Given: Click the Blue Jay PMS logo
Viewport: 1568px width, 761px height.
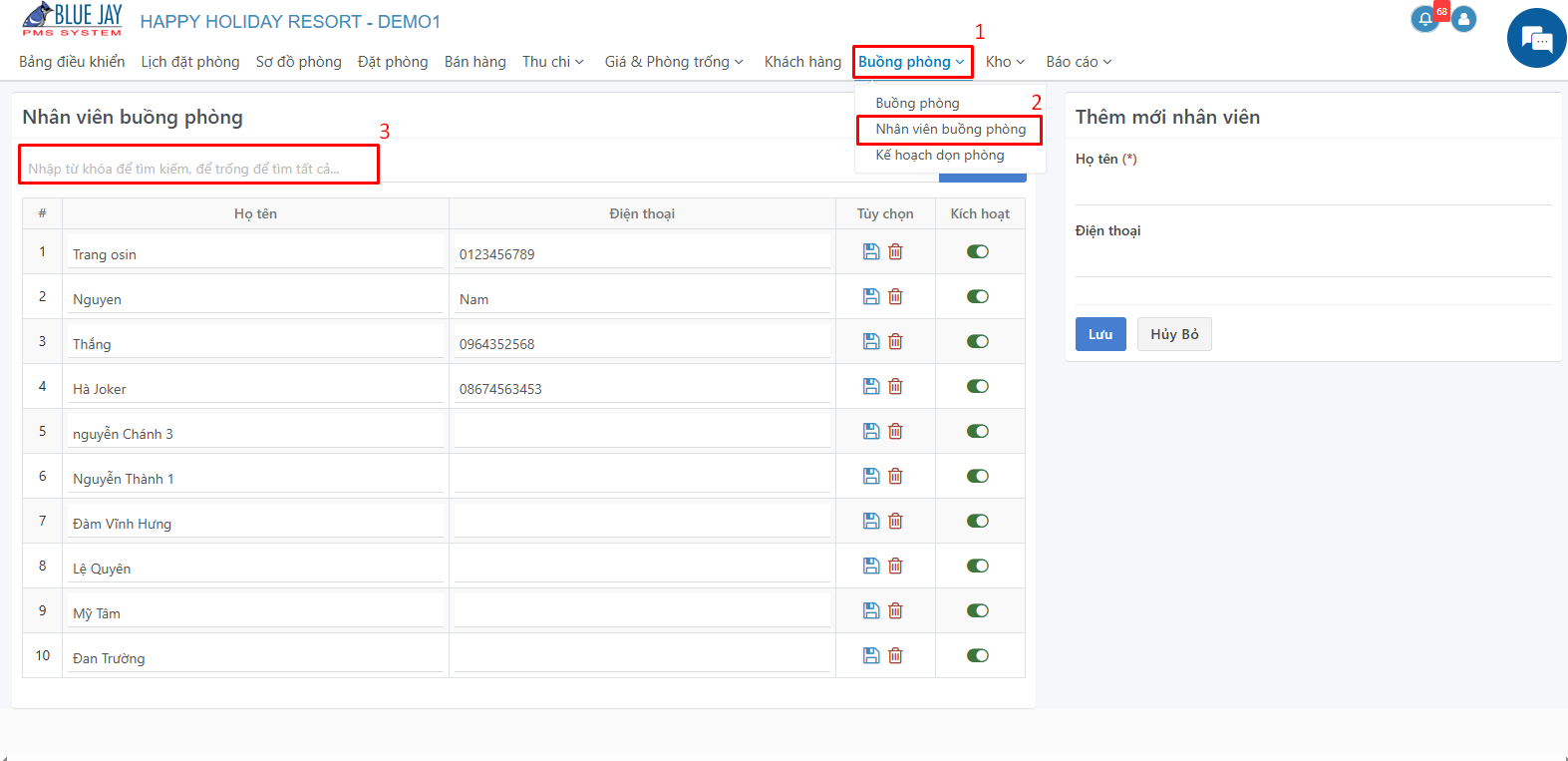Looking at the screenshot, I should [x=73, y=20].
